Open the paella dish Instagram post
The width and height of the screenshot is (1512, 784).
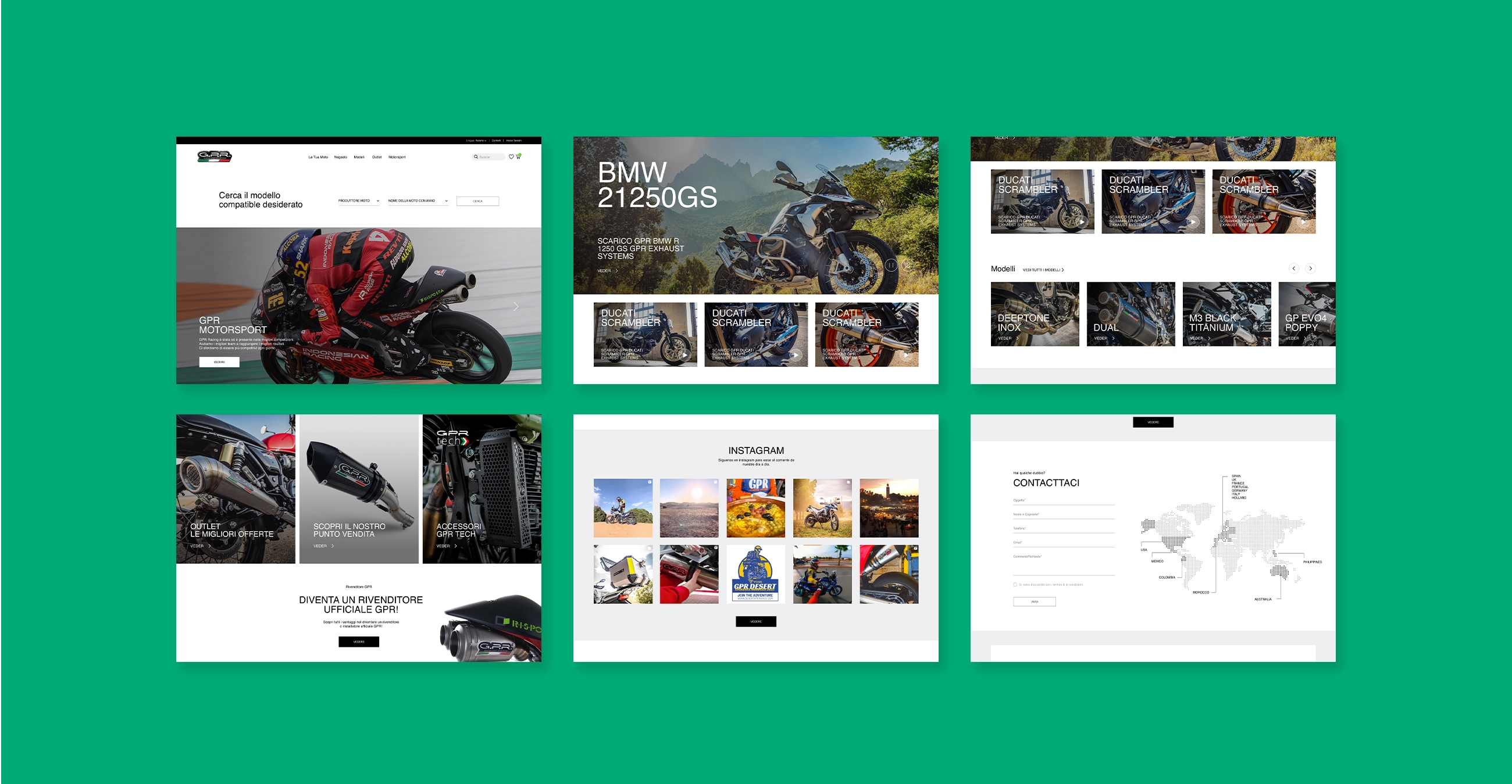755,508
